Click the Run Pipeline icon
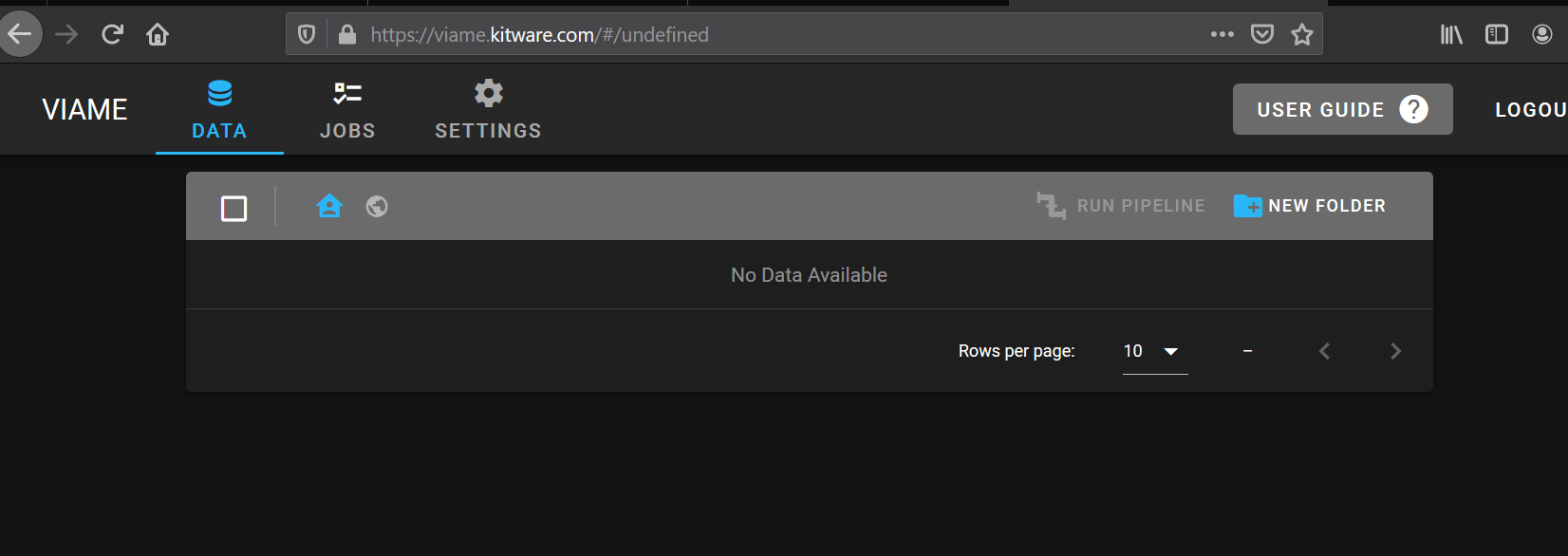This screenshot has height=556, width=1568. [1050, 205]
